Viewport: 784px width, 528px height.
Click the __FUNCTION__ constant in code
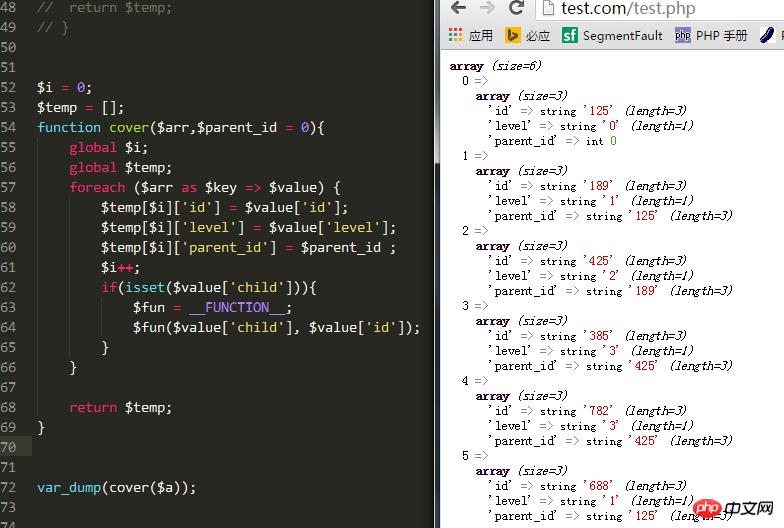coord(236,308)
